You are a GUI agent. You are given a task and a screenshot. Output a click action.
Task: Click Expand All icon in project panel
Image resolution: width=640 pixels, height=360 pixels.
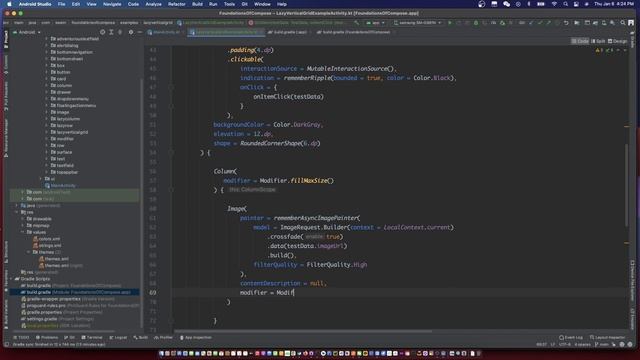click(x=111, y=32)
